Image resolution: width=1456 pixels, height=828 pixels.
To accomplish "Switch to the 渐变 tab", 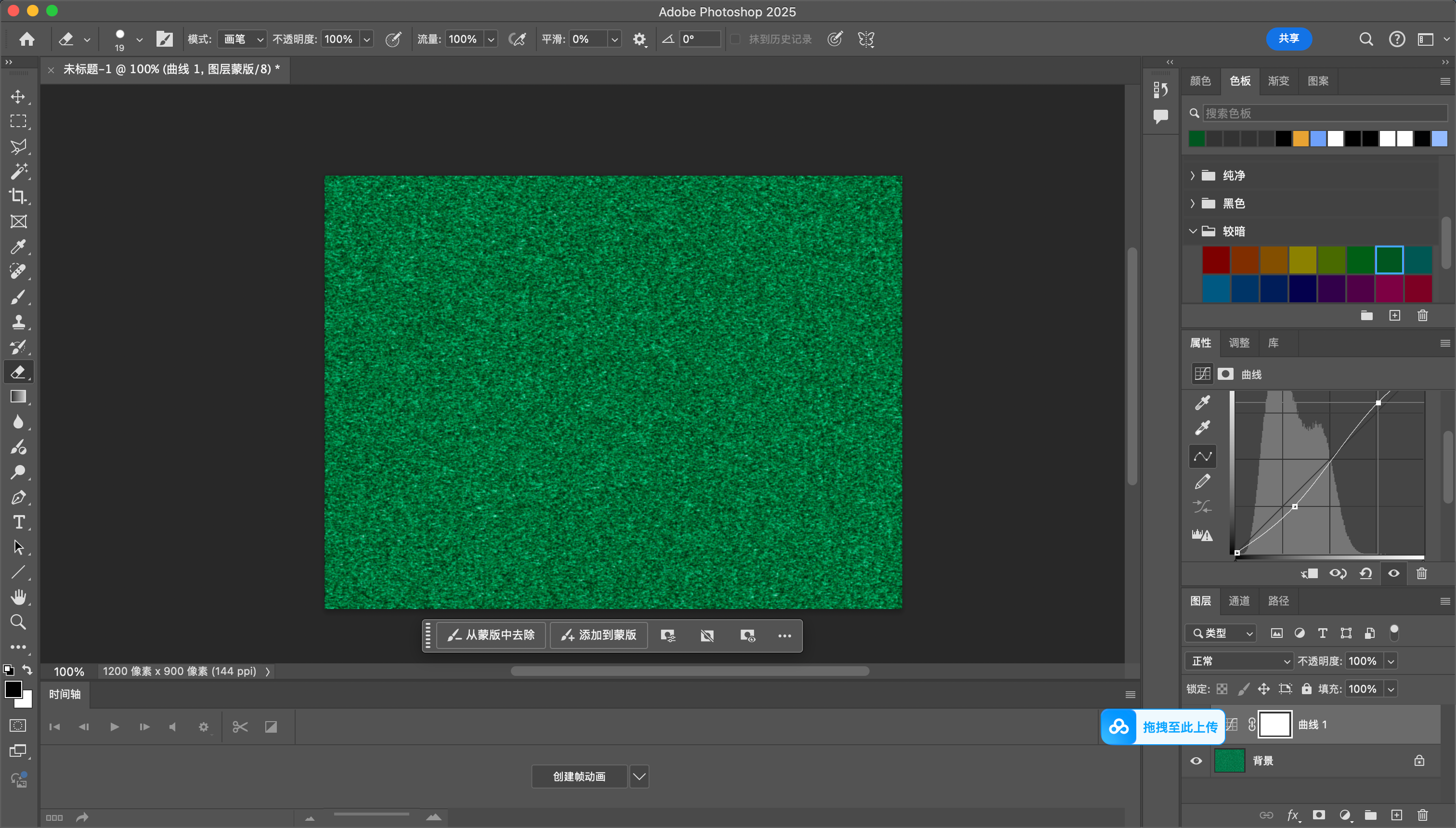I will [x=1278, y=81].
